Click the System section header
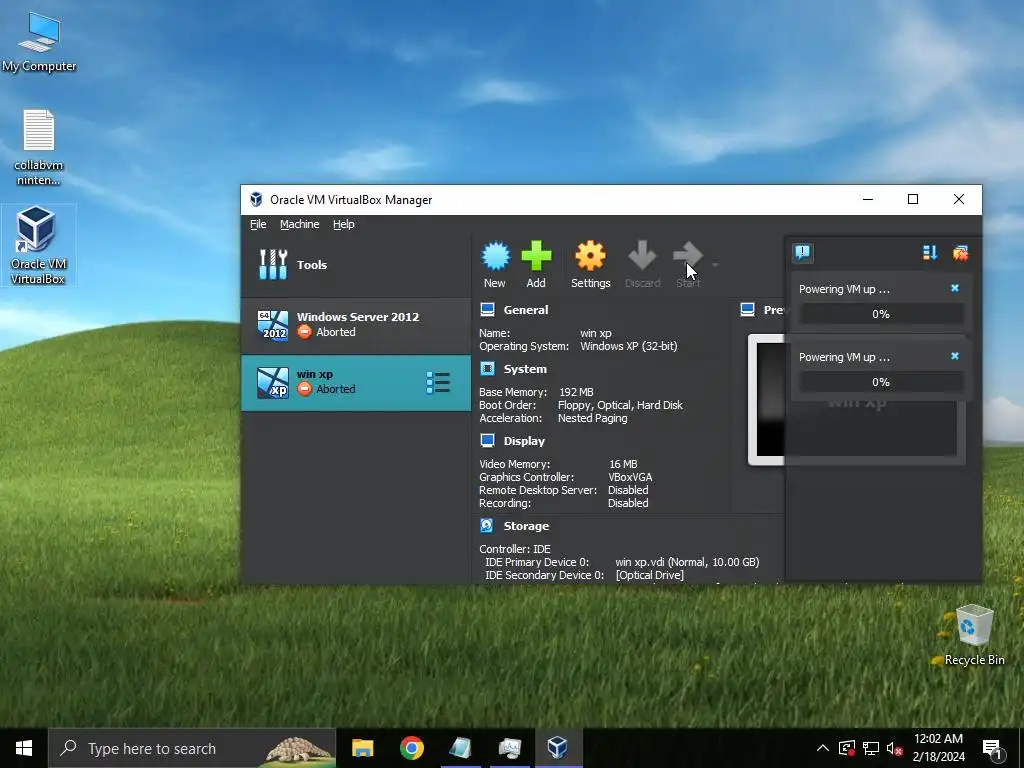Viewport: 1024px width, 768px height. (x=525, y=369)
